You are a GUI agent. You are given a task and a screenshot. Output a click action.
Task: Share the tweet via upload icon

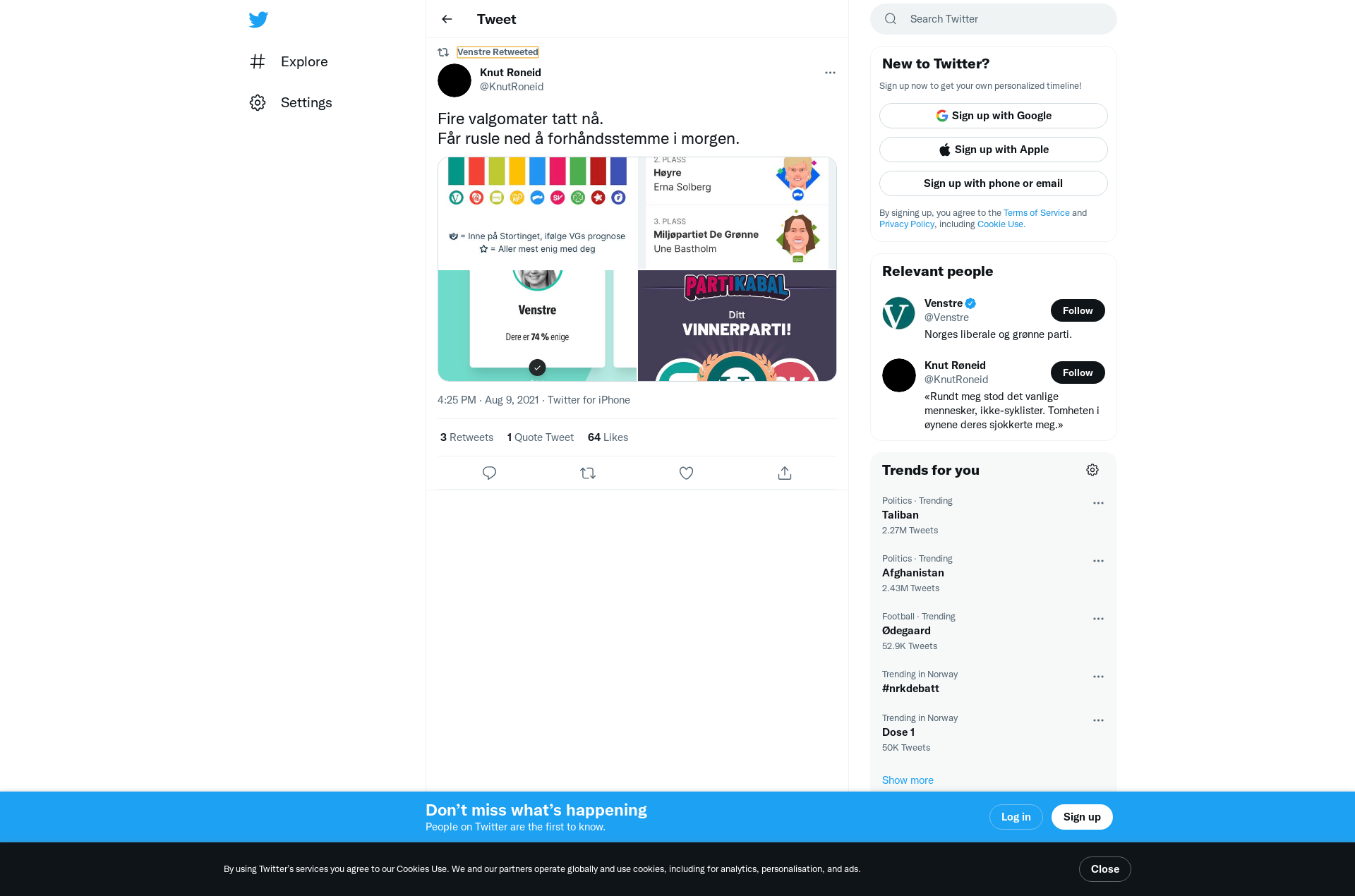[x=785, y=473]
